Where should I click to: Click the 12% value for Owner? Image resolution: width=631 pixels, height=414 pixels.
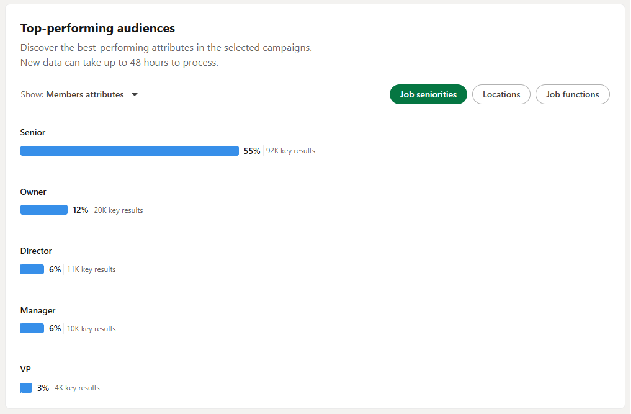[80, 210]
